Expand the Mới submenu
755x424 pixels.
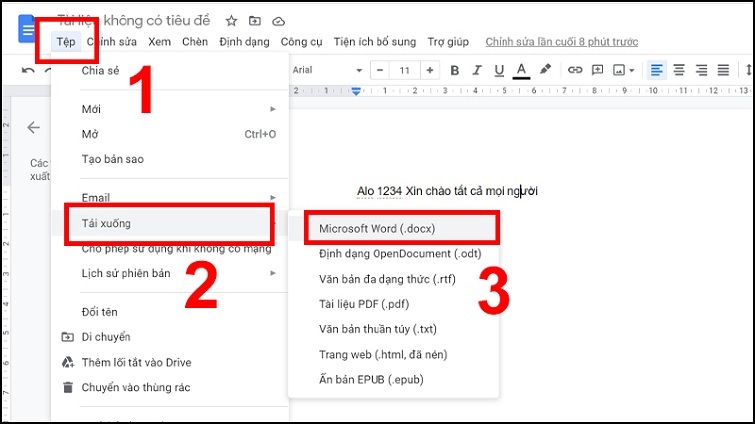pos(169,109)
